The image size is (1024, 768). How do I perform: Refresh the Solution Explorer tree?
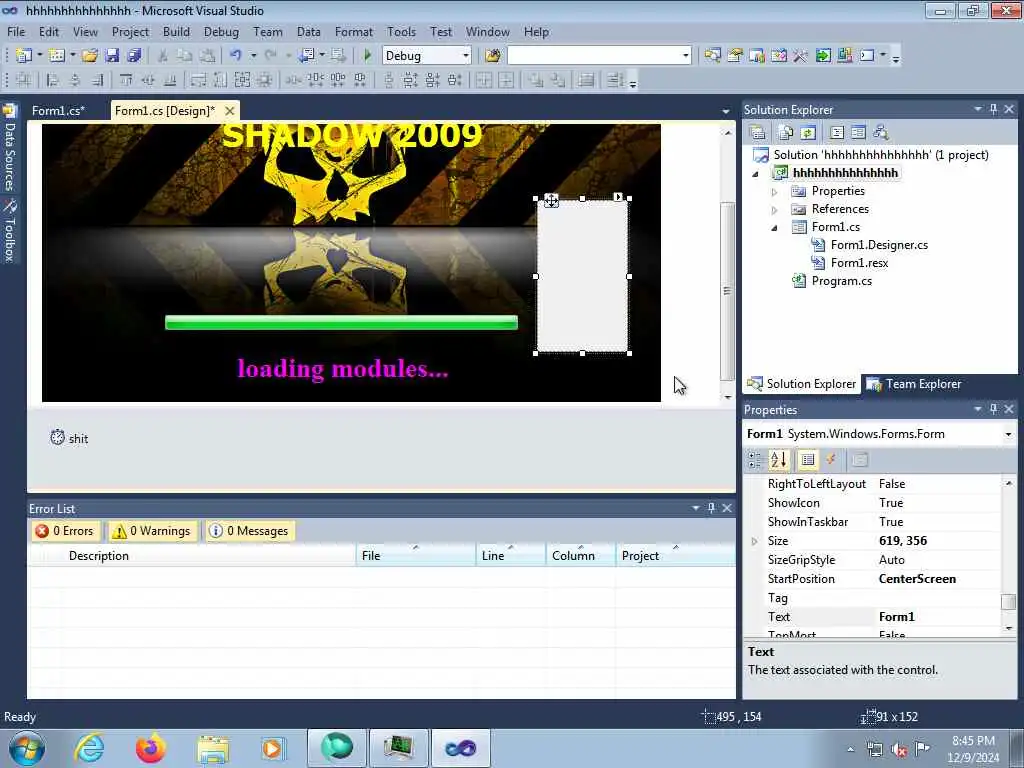point(808,133)
